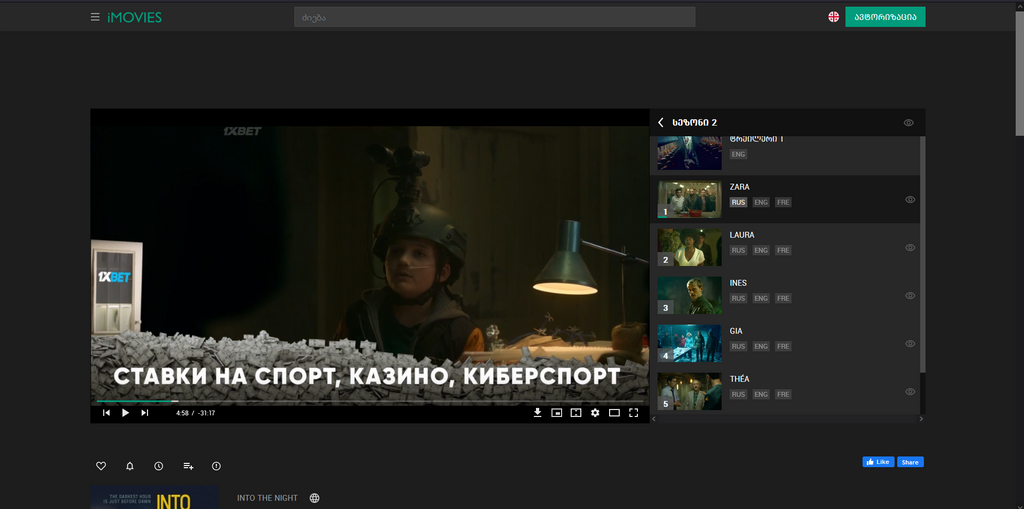The image size is (1024, 509).
Task: Mark episode THÉA as watched
Action: click(910, 391)
